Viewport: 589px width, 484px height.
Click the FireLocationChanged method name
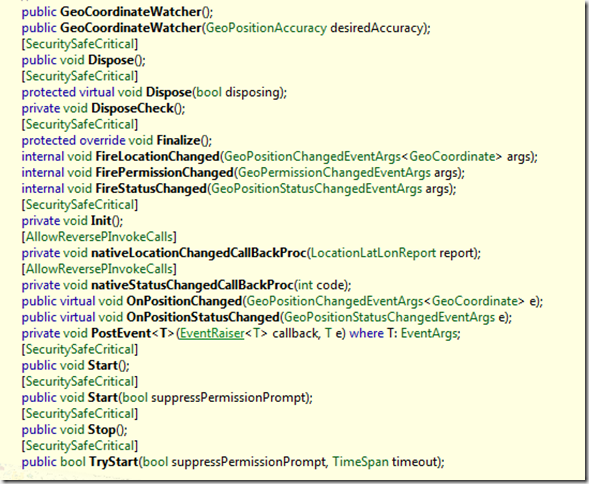tap(158, 157)
